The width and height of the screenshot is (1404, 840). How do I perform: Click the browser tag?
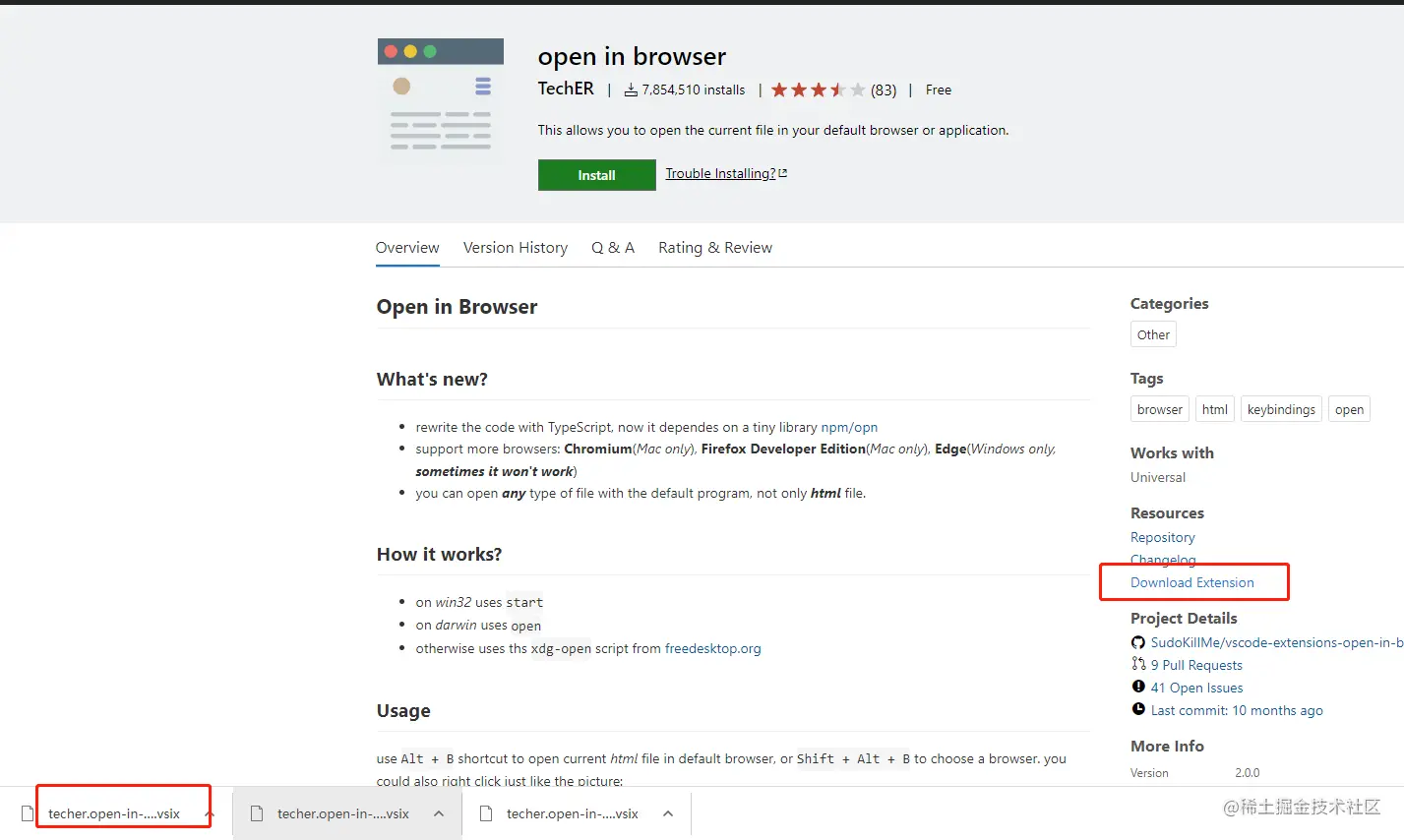(x=1160, y=409)
